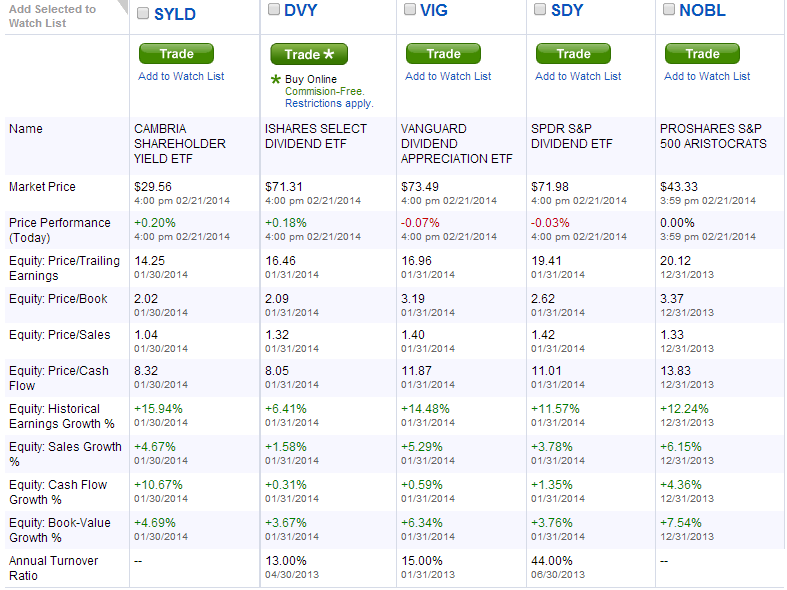Click SDY Price/Sales value 1.42
Image resolution: width=787 pixels, height=590 pixels.
click(x=543, y=335)
